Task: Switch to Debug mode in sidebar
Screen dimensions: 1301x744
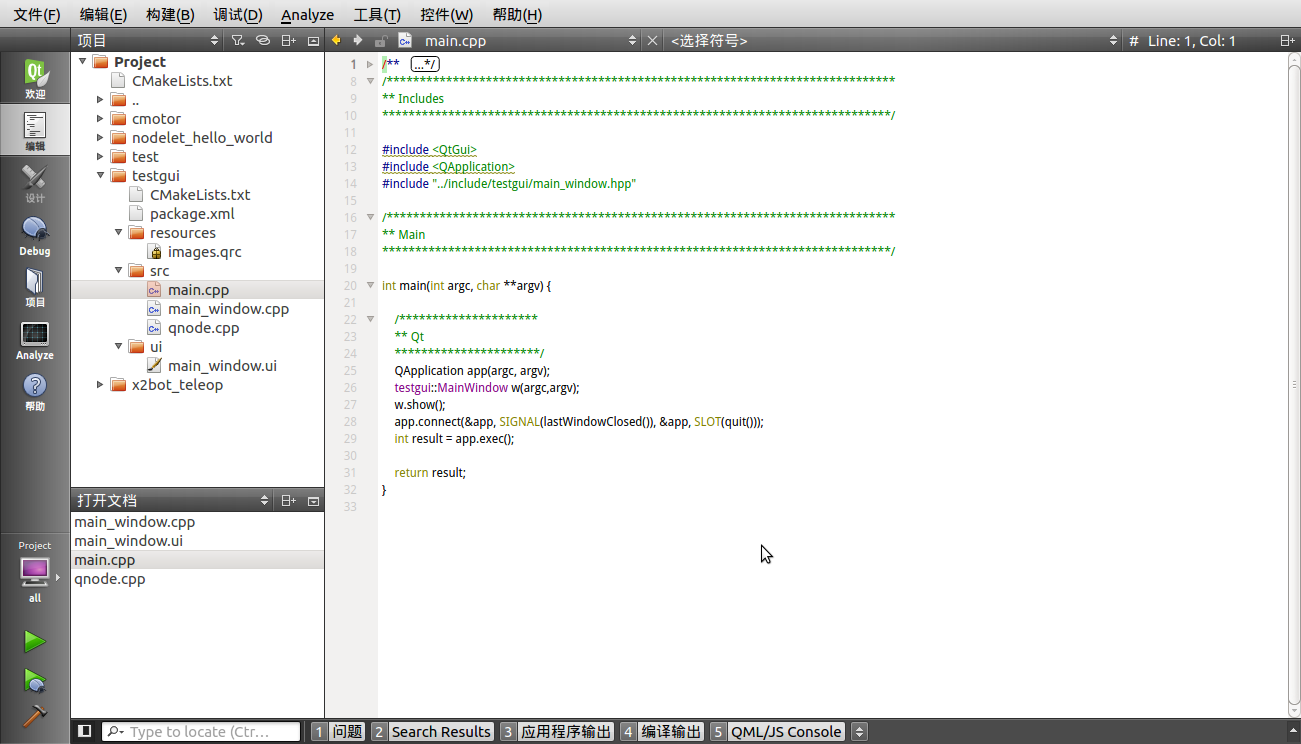Action: pyautogui.click(x=35, y=236)
